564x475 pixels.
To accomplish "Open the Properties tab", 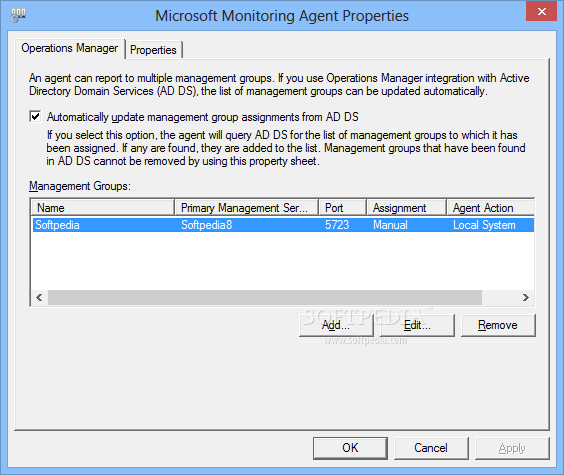I will click(153, 50).
